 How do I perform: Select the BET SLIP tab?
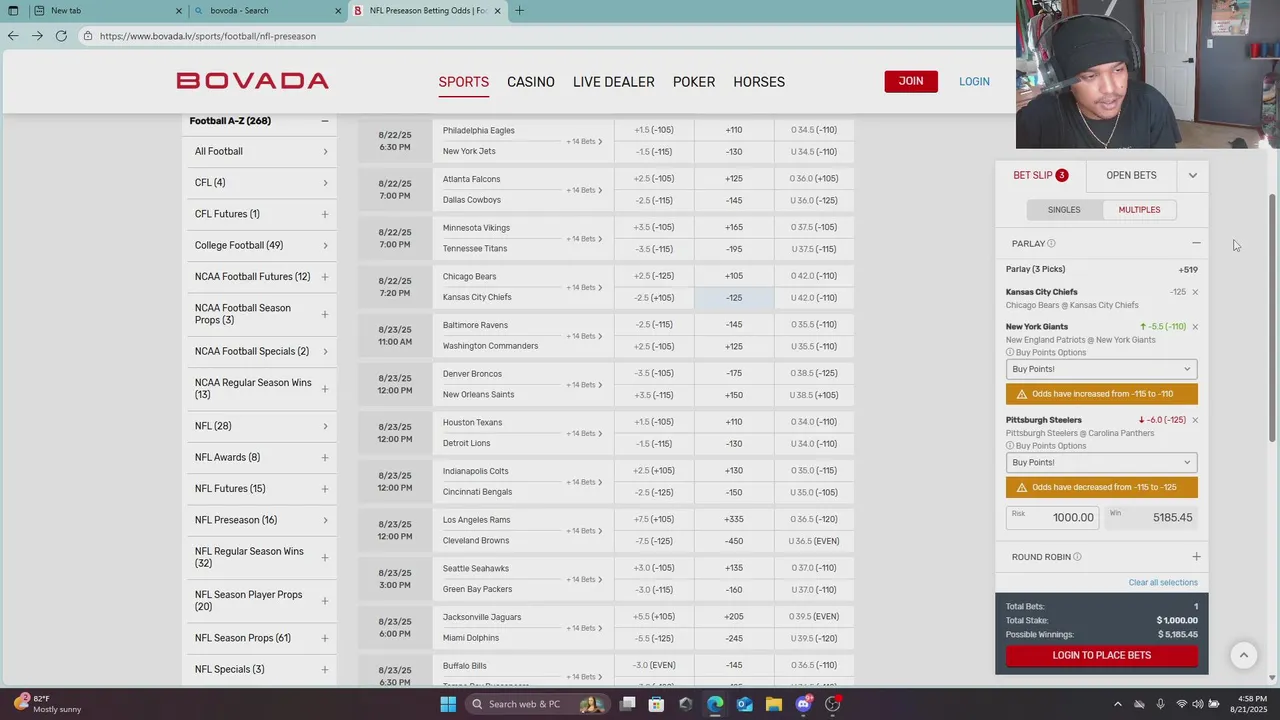pyautogui.click(x=1040, y=175)
